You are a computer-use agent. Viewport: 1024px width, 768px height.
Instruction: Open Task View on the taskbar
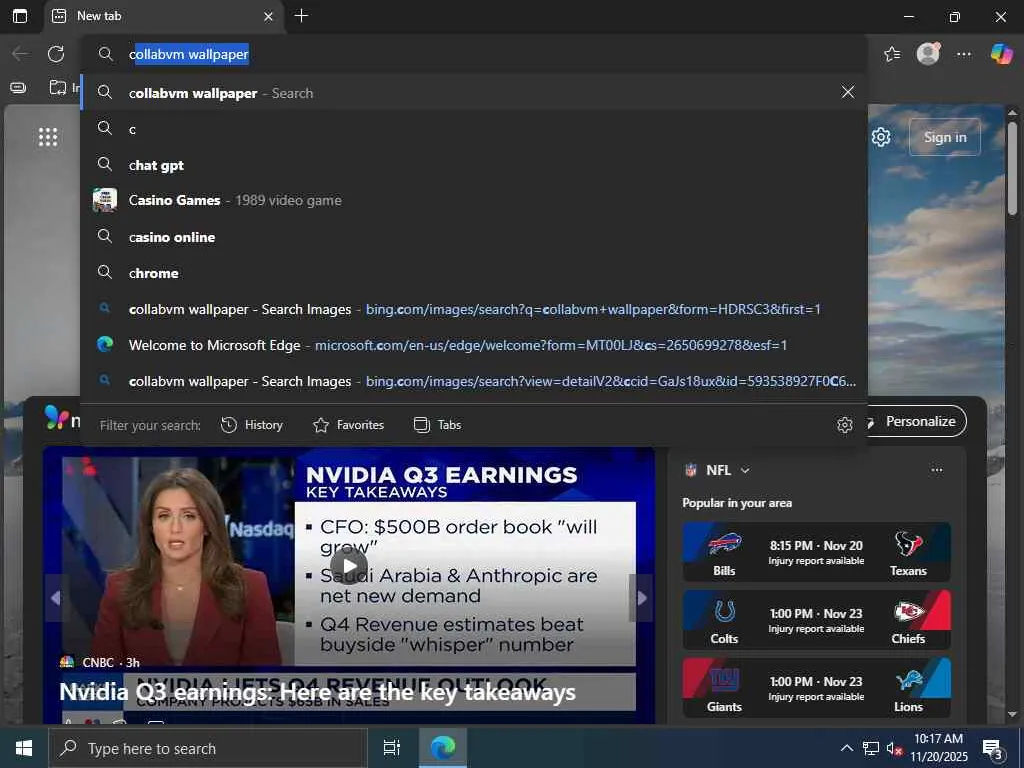391,748
